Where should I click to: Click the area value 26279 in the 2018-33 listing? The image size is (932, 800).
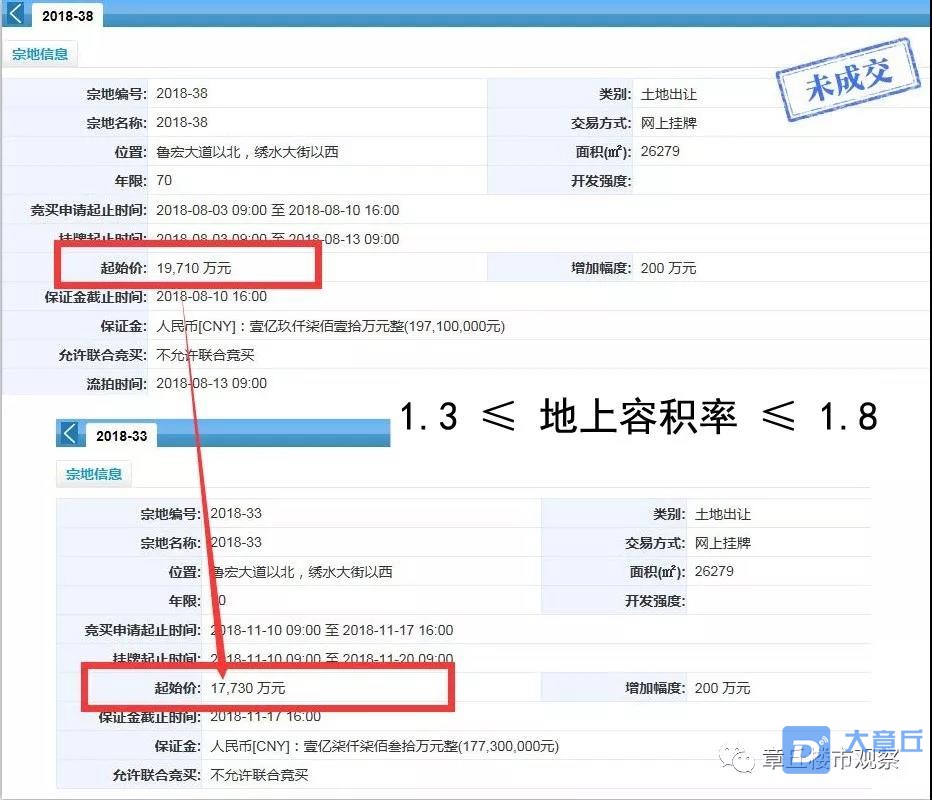(x=714, y=571)
